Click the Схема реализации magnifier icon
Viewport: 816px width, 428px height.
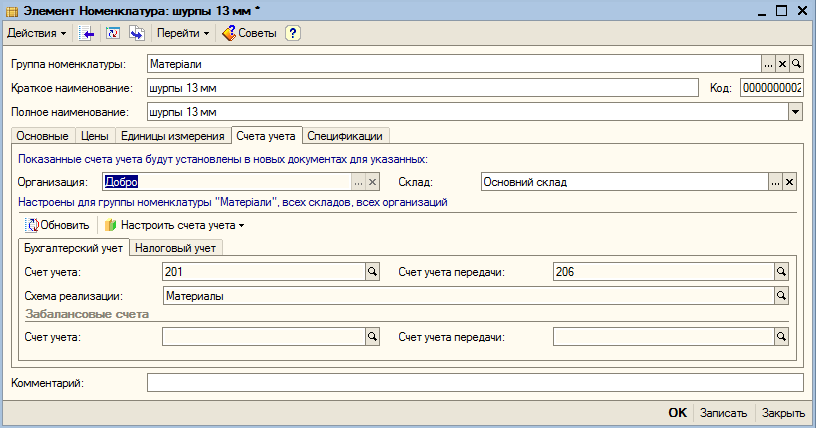pyautogui.click(x=781, y=296)
